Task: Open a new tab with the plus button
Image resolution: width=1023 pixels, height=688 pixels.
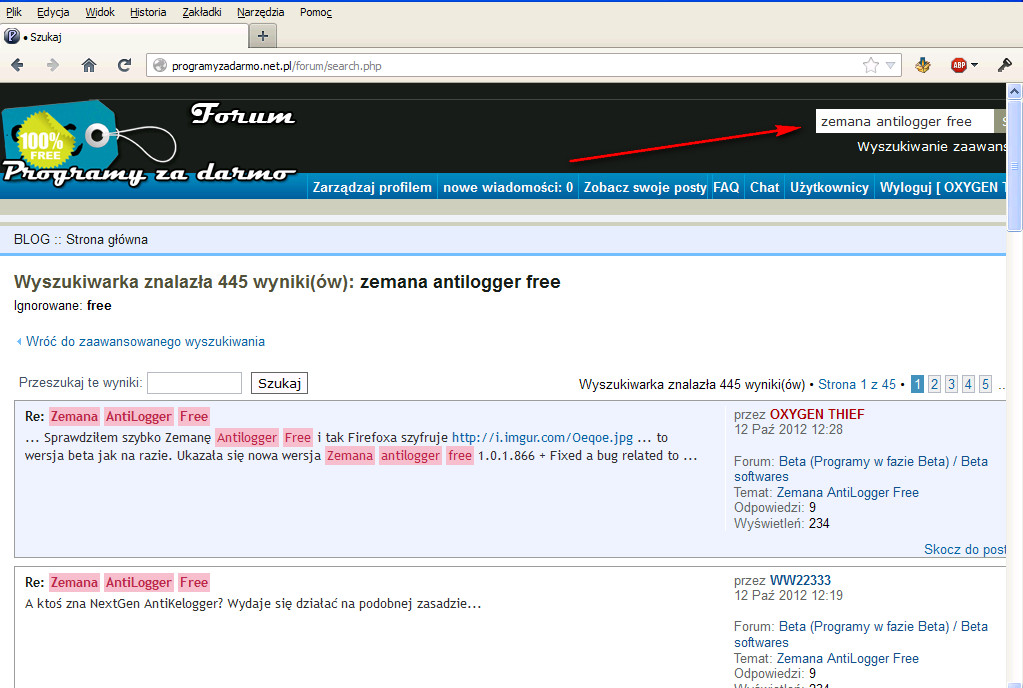Action: click(x=263, y=36)
